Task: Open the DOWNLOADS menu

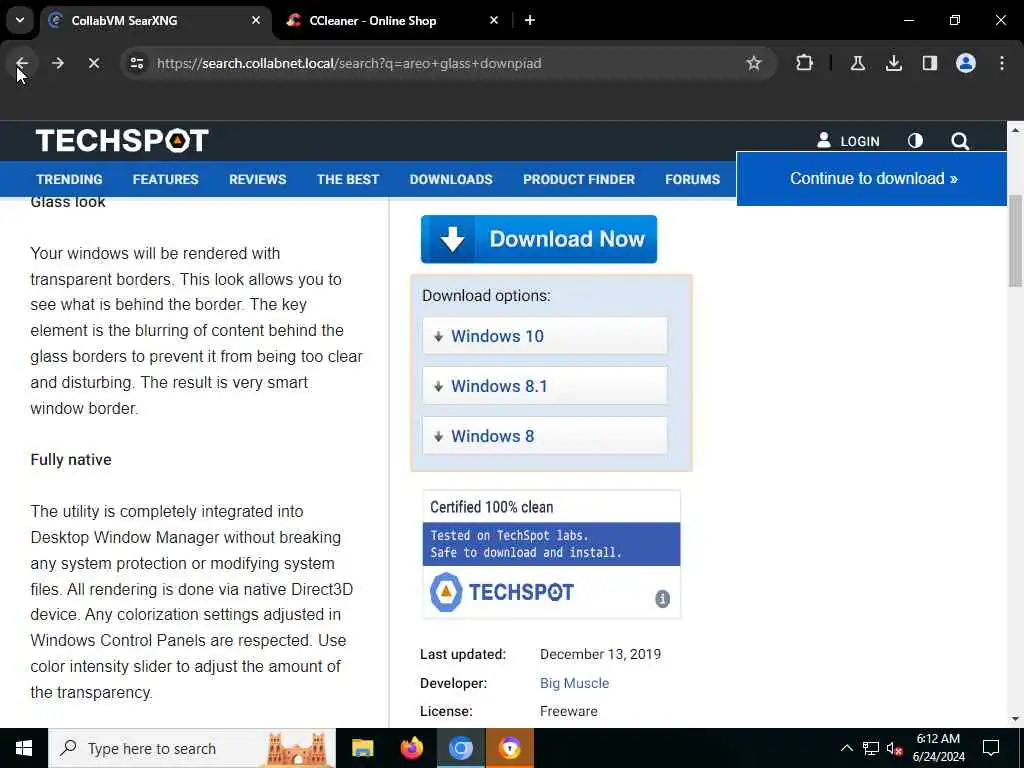Action: [x=451, y=179]
